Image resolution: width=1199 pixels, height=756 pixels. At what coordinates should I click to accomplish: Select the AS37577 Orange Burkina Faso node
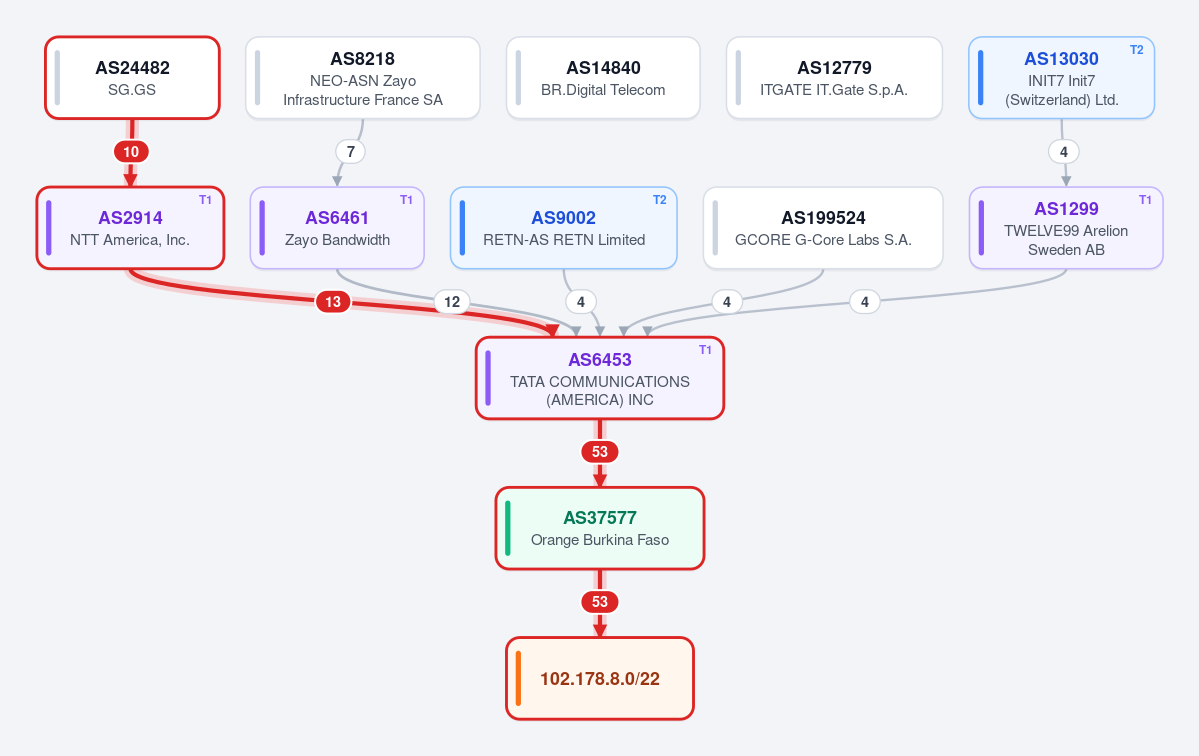point(600,528)
